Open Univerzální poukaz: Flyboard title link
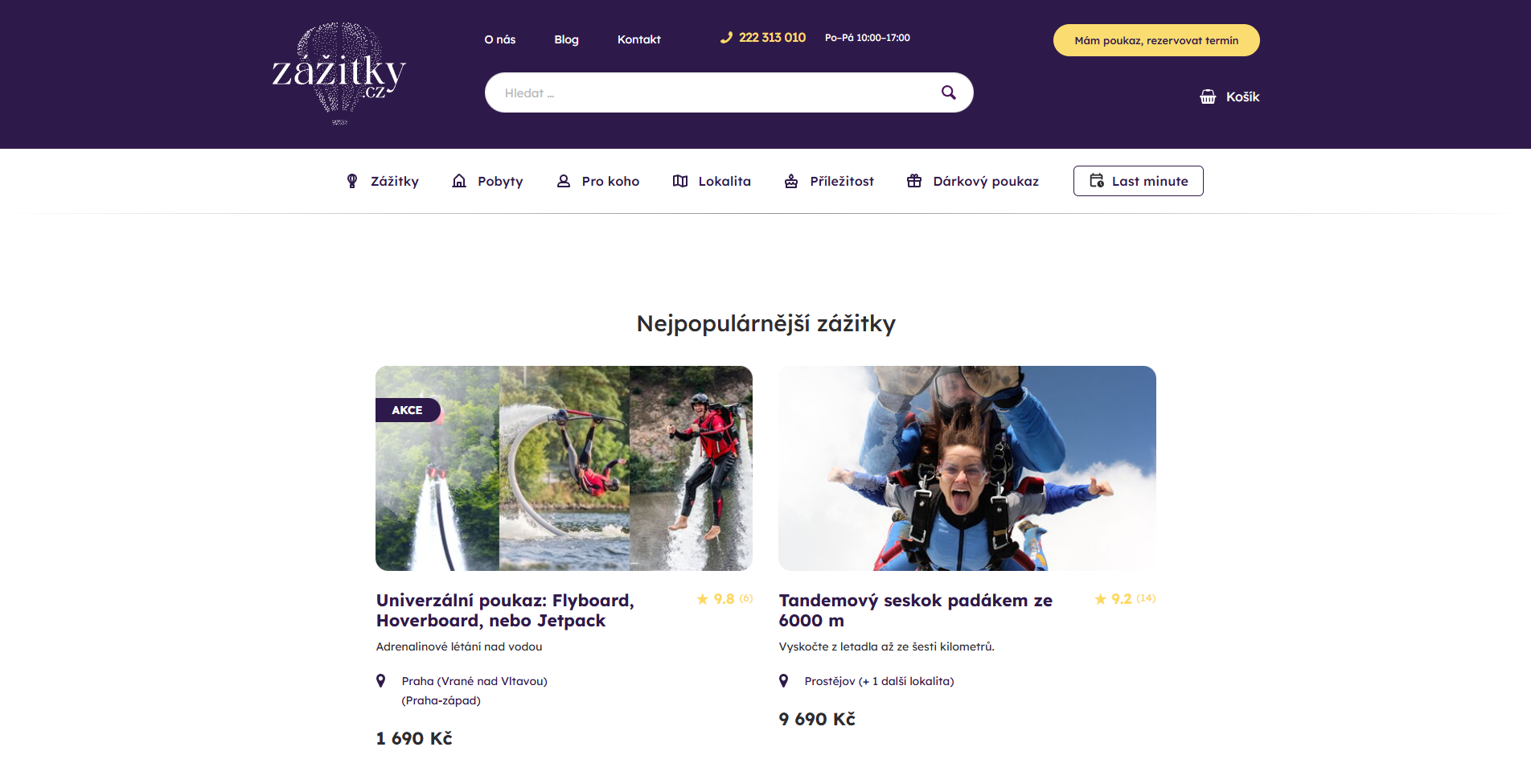1531x784 pixels. (505, 610)
